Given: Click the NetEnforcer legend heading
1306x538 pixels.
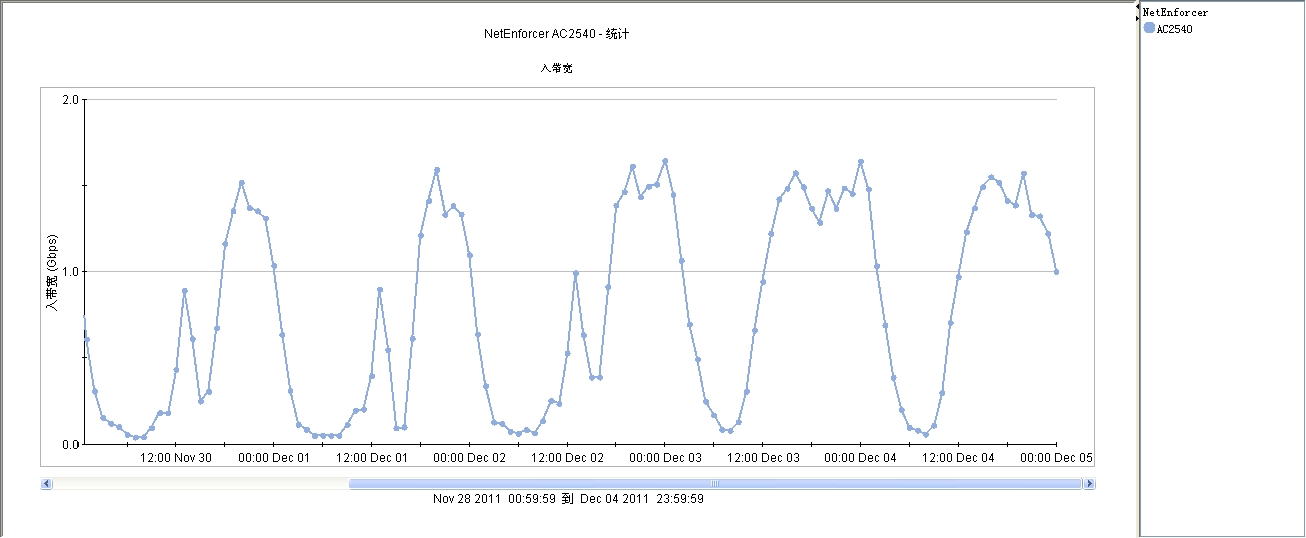Looking at the screenshot, I should (x=1175, y=13).
